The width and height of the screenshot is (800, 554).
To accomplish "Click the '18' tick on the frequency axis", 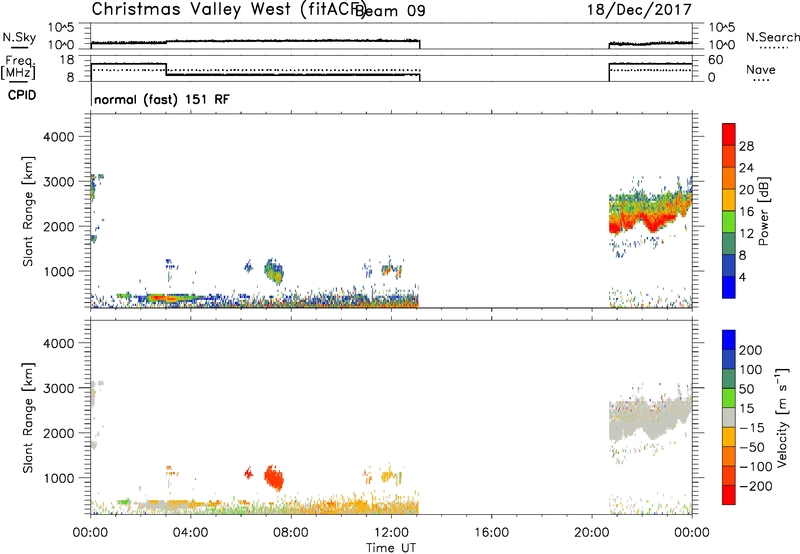I will click(67, 60).
